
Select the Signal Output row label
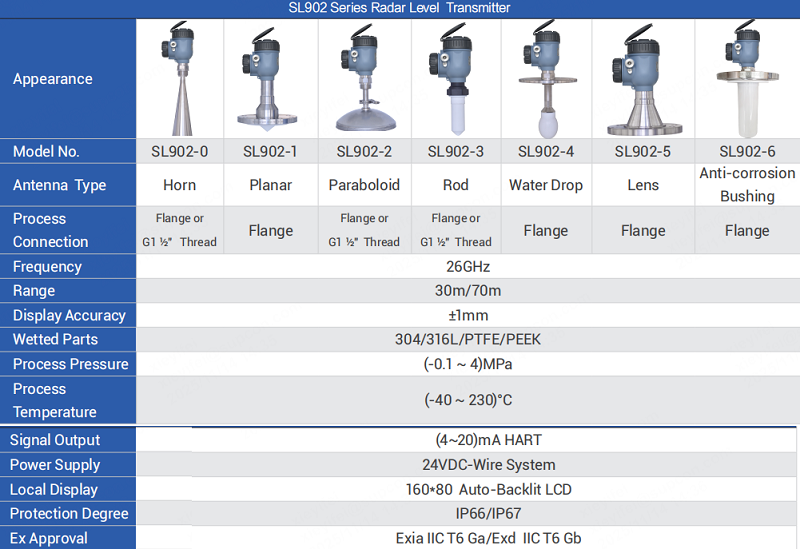point(55,440)
